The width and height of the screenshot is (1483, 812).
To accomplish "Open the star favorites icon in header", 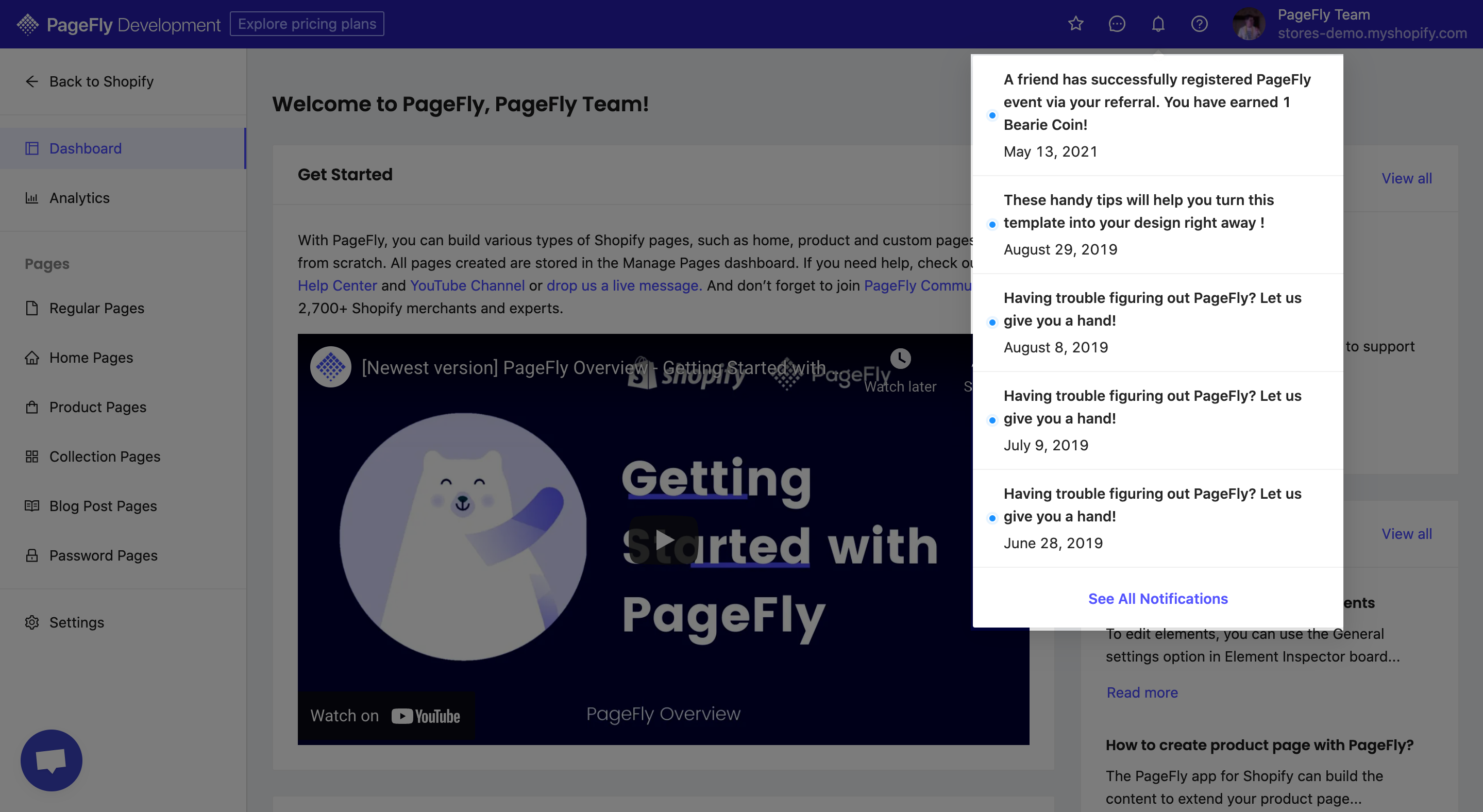I will tap(1075, 24).
